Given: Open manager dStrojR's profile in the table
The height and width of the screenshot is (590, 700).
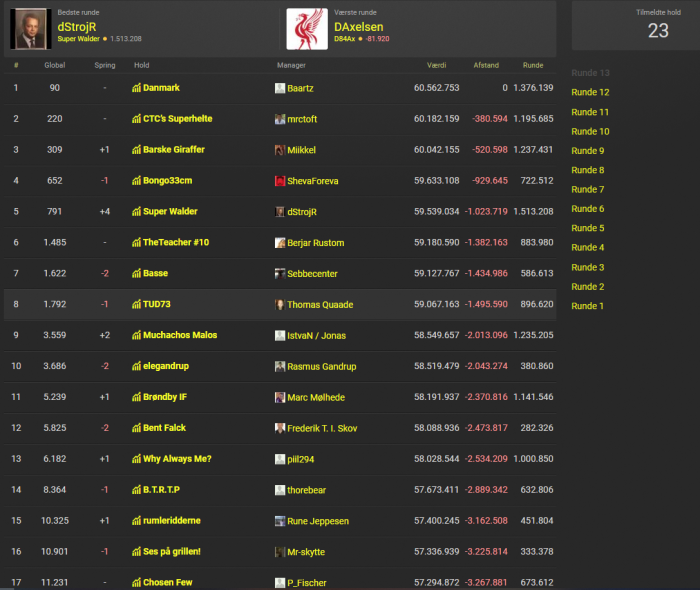Looking at the screenshot, I should 302,212.
